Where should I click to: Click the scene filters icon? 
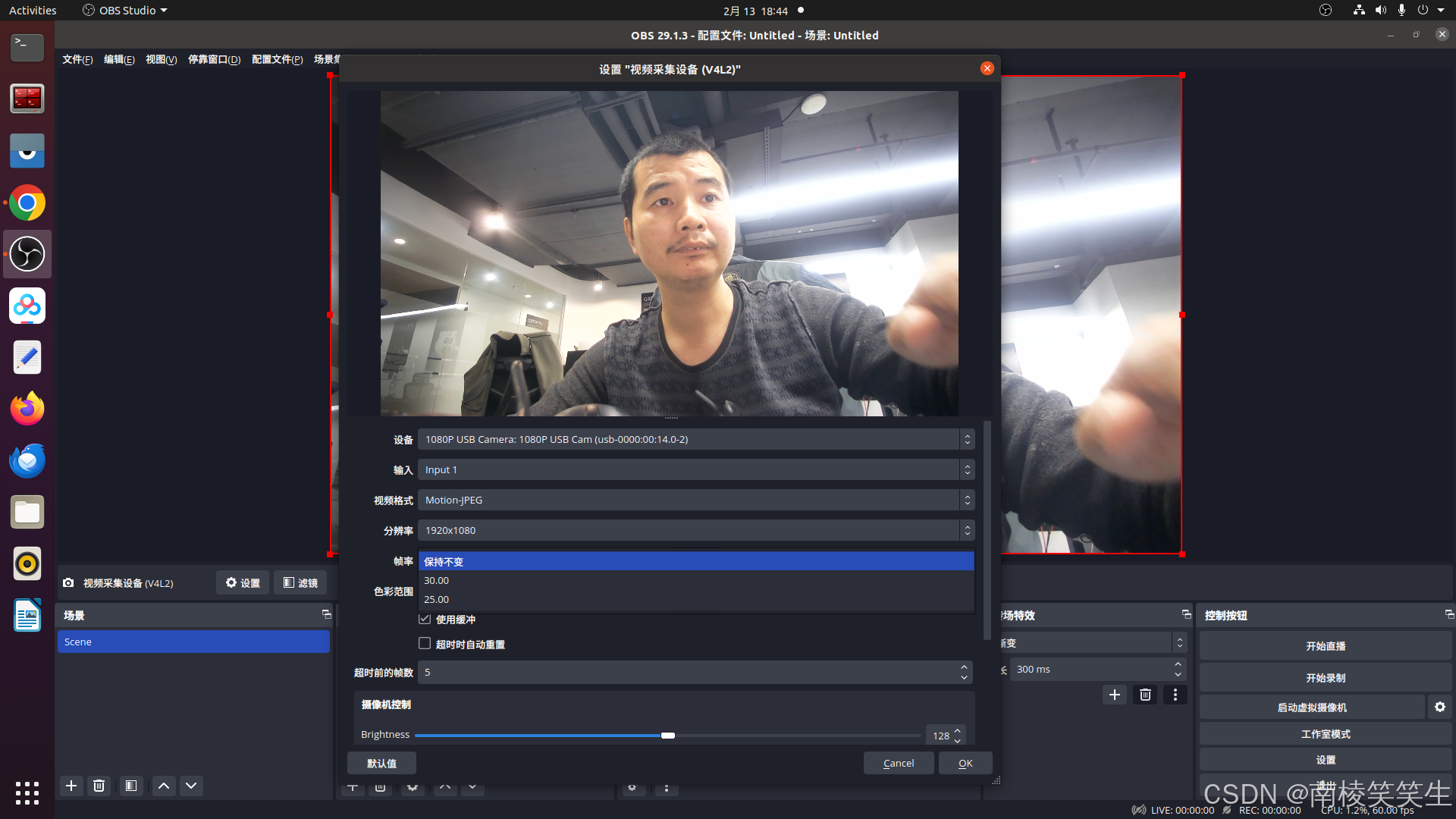131,786
